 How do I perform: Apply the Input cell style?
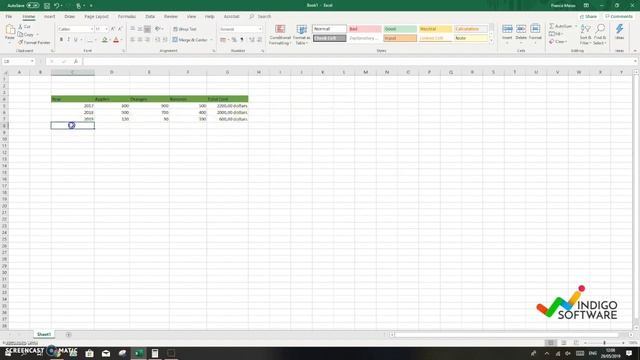point(400,38)
